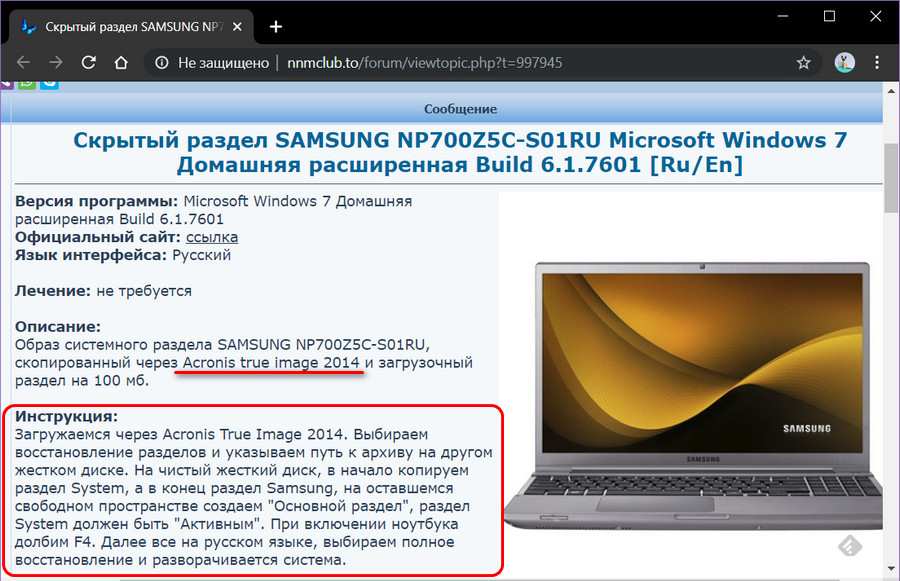Maximize the browser window
The width and height of the screenshot is (900, 581).
point(829,17)
